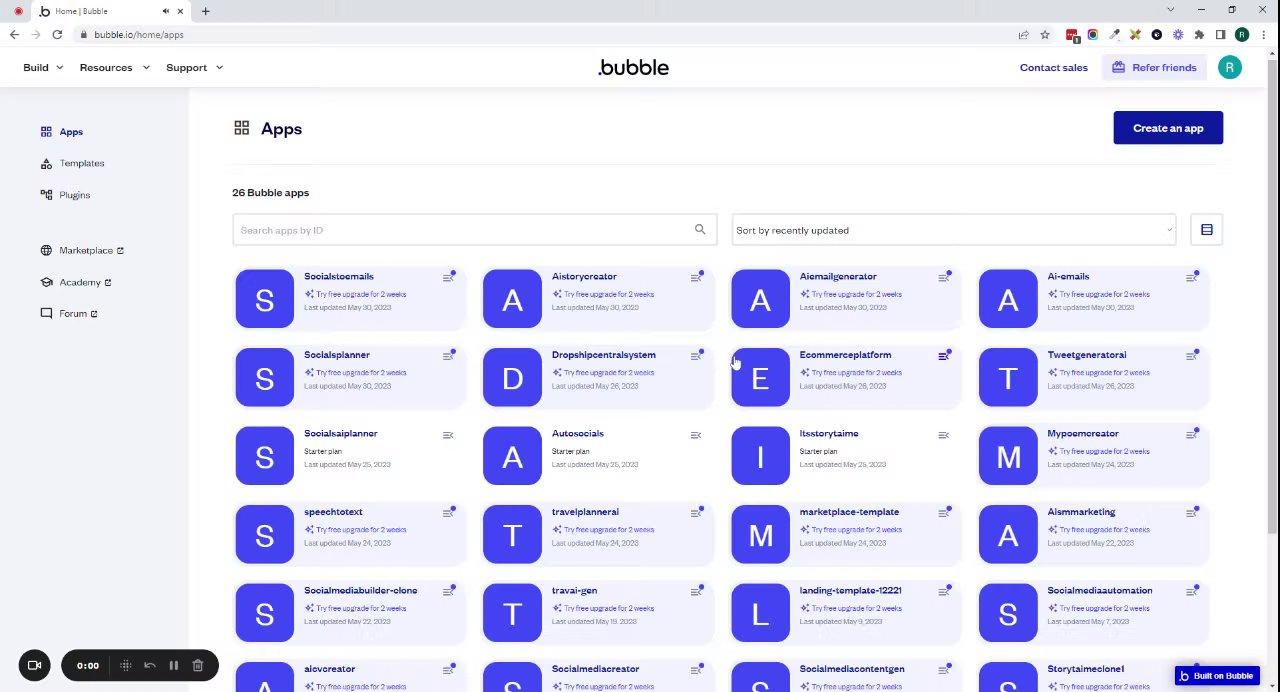Open the Ecommerceplatform app card
This screenshot has width=1280, height=692.
pos(846,377)
